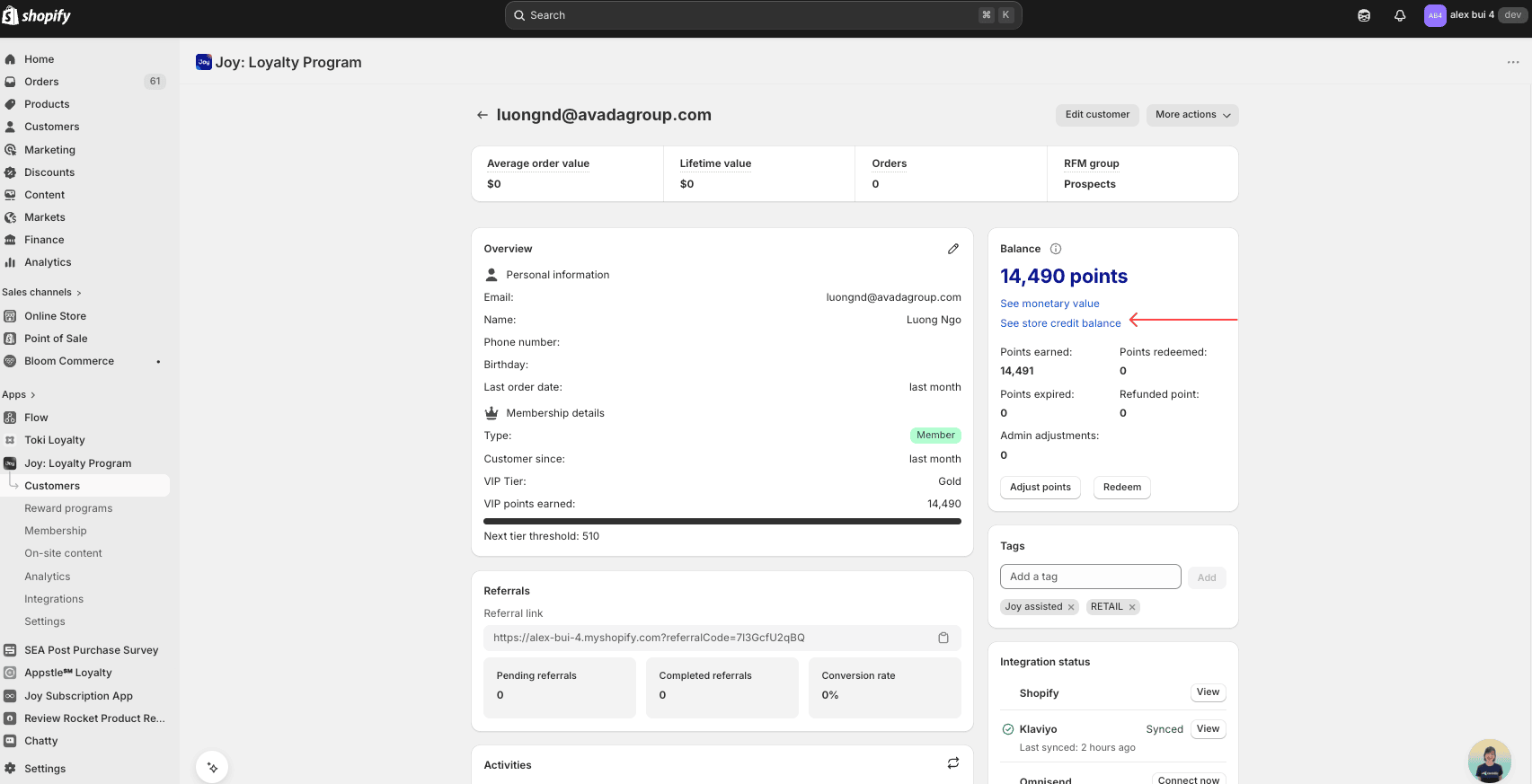Click the referral link URL text
The image size is (1532, 784).
point(649,638)
